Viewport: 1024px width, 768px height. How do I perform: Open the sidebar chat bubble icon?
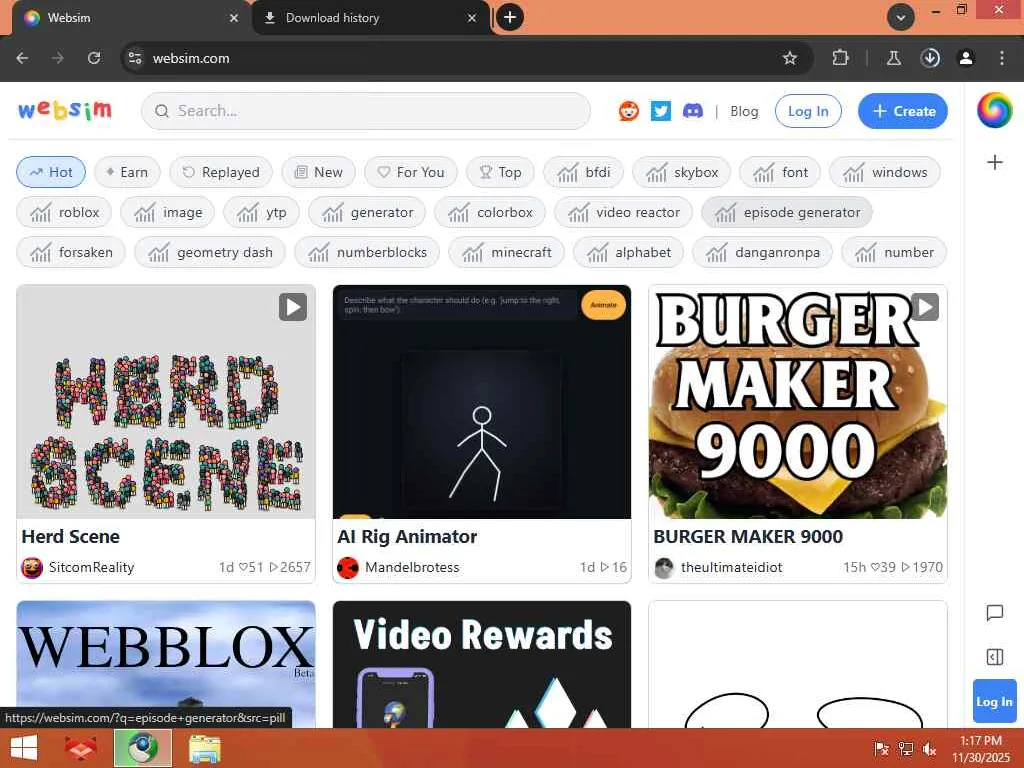[994, 613]
